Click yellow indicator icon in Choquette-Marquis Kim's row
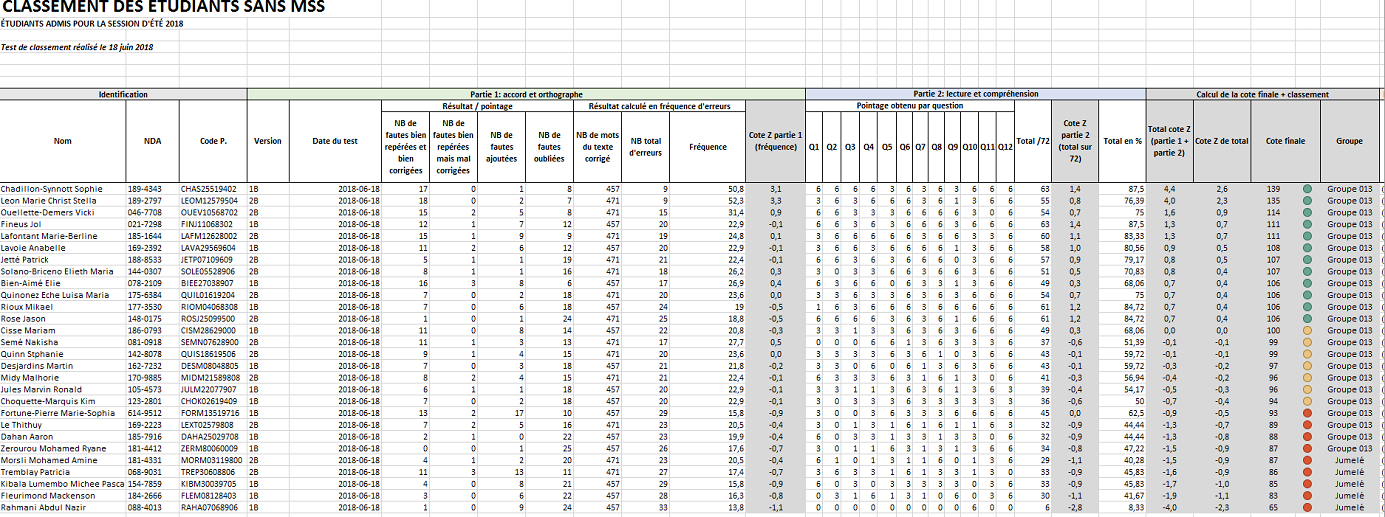 coord(1306,401)
